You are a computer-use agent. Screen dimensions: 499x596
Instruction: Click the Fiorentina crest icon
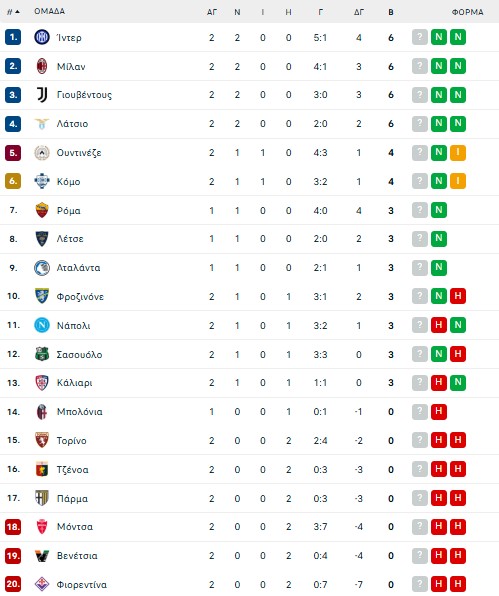click(x=42, y=584)
